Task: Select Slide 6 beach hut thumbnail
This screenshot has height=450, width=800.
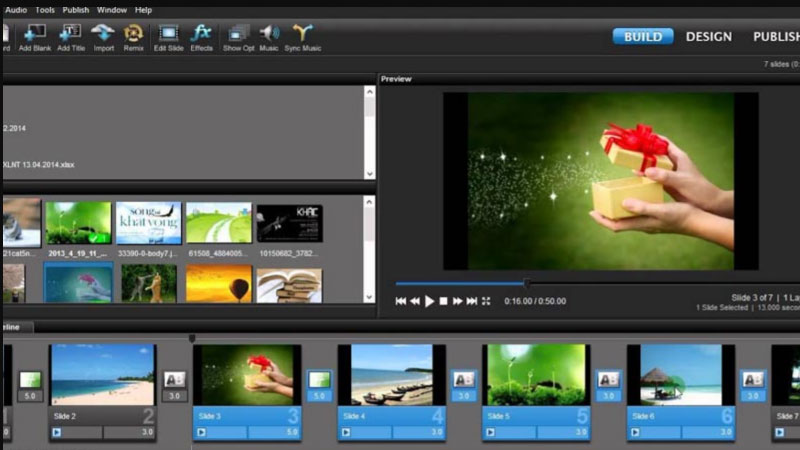Action: click(681, 375)
